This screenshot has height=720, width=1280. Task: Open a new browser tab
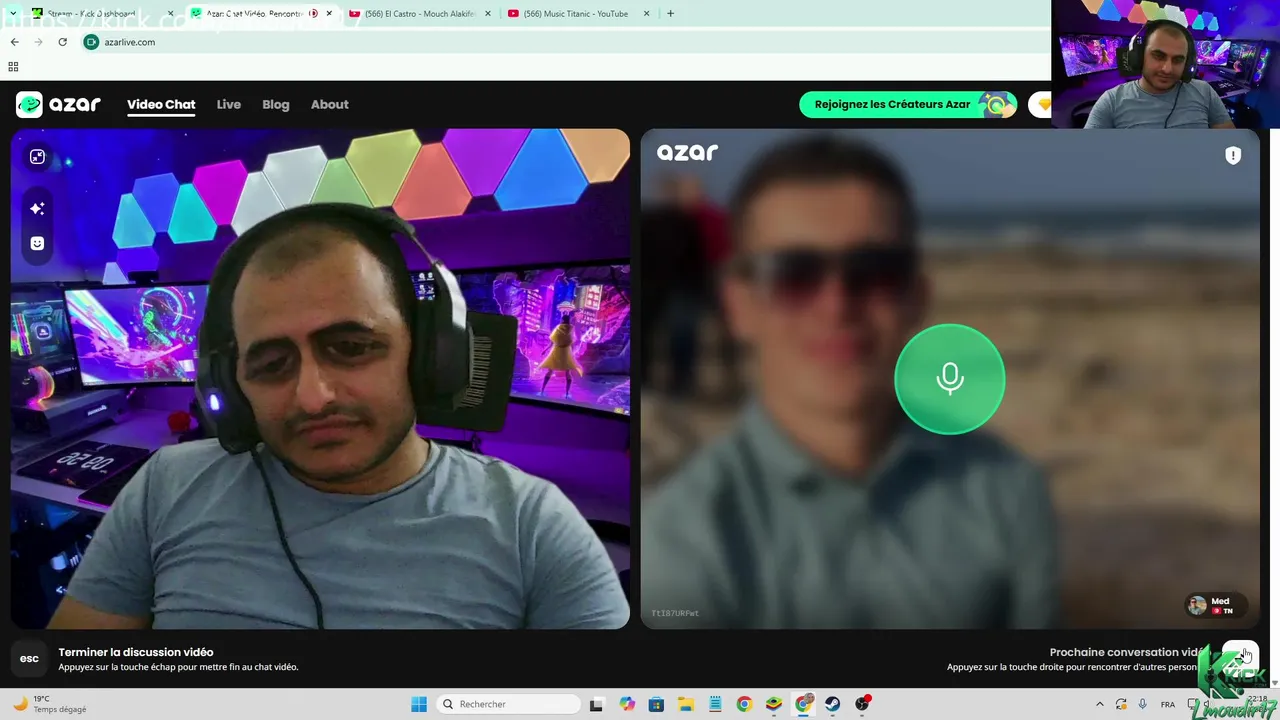(x=670, y=14)
